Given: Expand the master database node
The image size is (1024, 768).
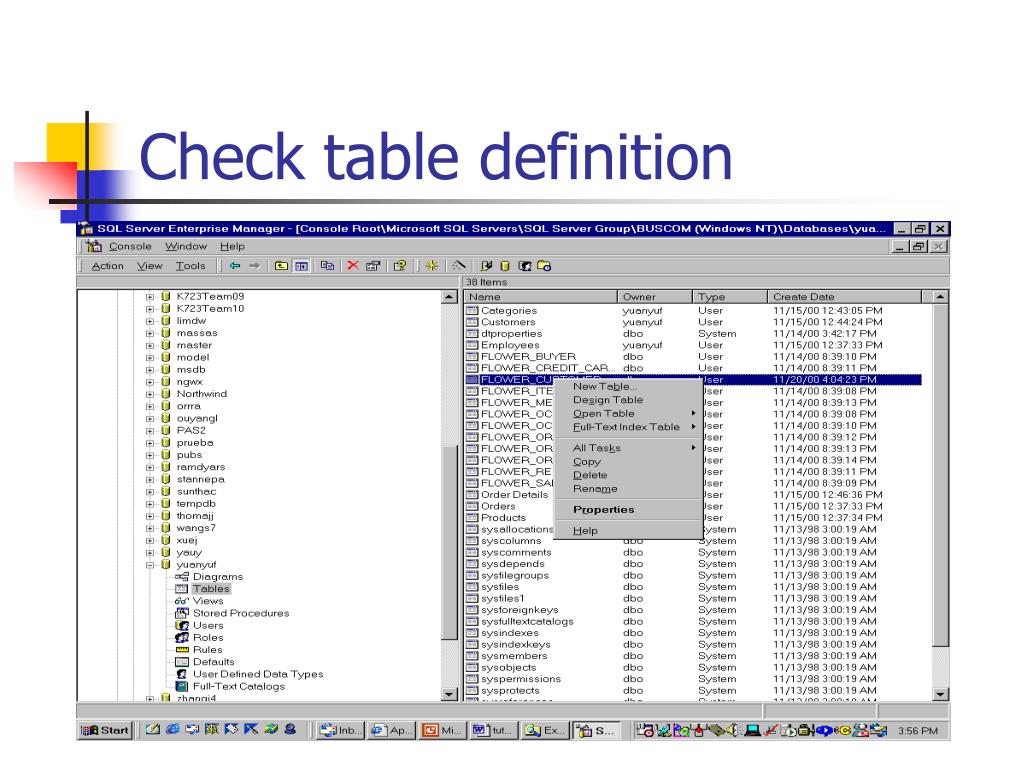Looking at the screenshot, I should [150, 345].
